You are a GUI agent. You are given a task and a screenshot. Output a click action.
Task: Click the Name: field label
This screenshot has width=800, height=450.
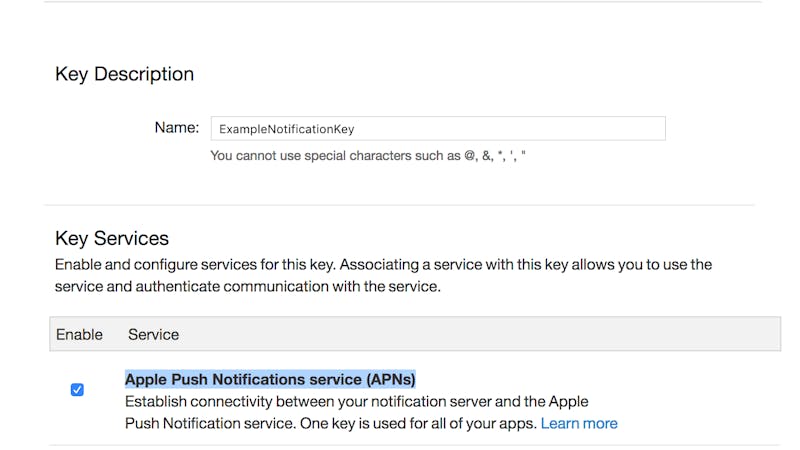click(x=177, y=128)
